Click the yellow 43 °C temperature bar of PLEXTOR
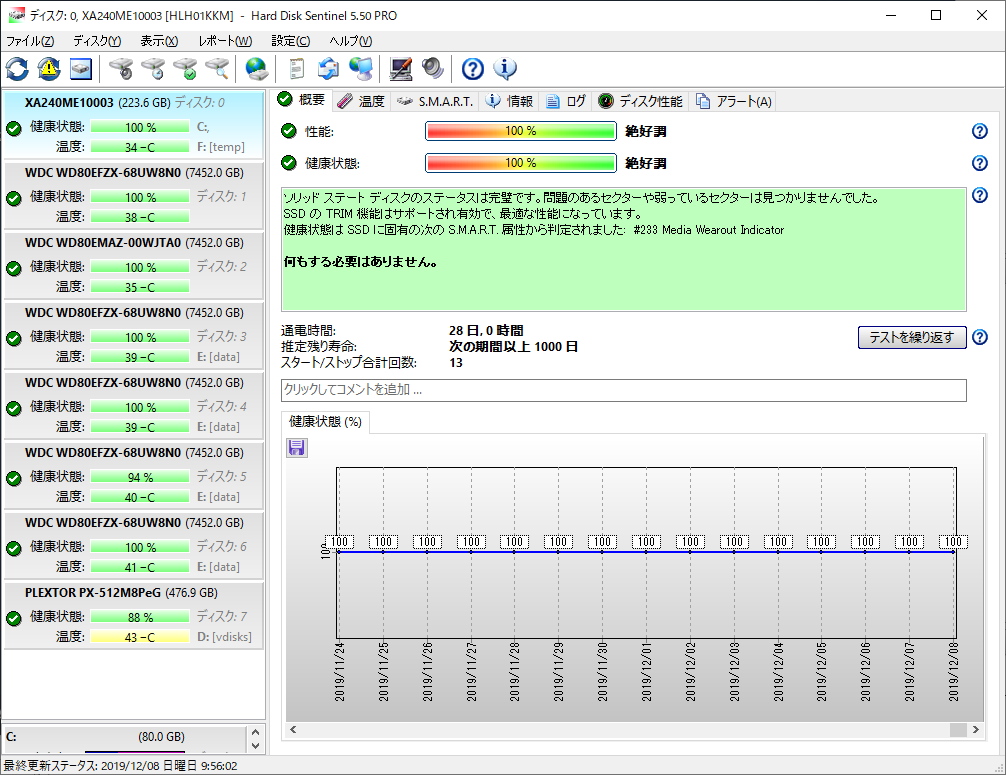This screenshot has height=775, width=1006. 140,637
